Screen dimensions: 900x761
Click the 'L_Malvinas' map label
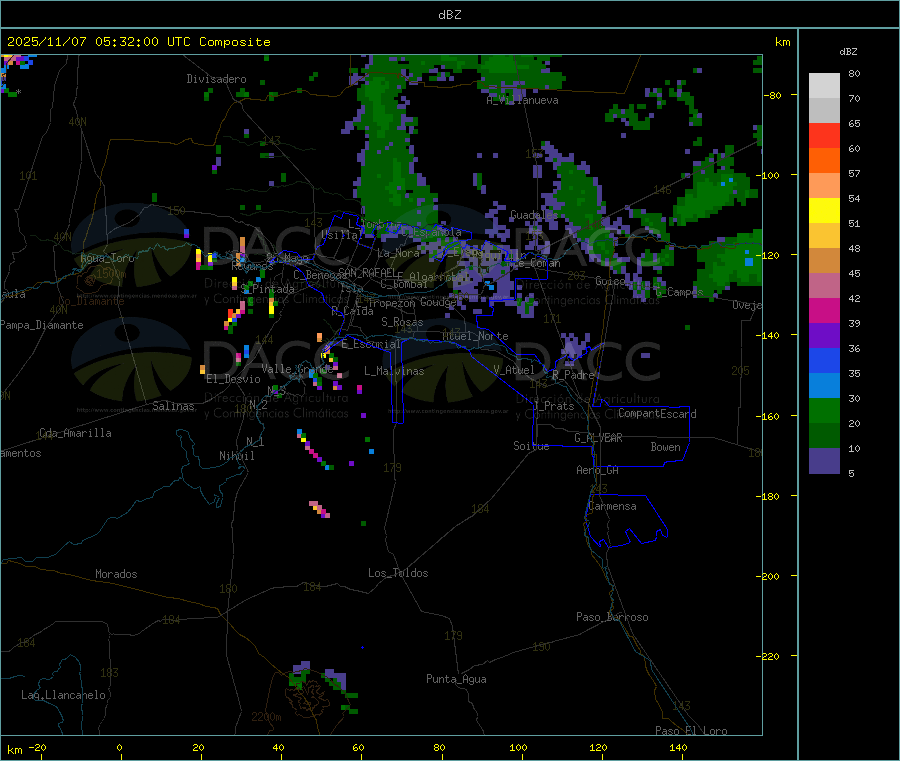pos(394,372)
